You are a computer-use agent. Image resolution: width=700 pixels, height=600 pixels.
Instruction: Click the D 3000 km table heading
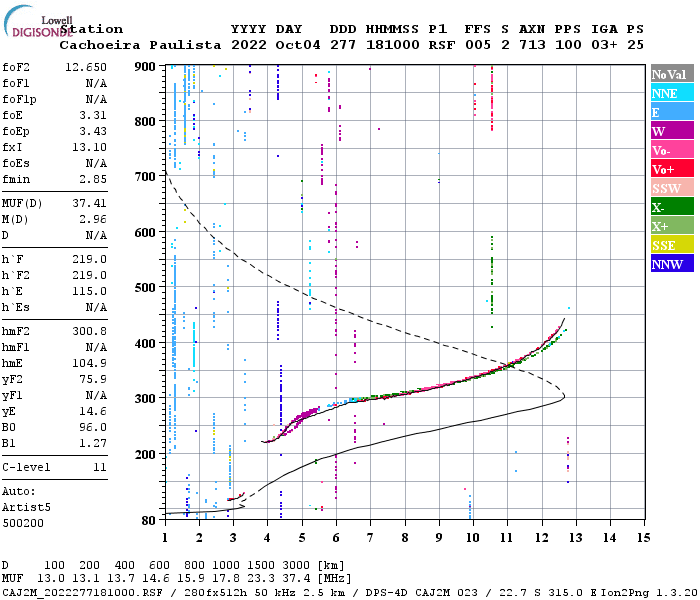tap(296, 566)
